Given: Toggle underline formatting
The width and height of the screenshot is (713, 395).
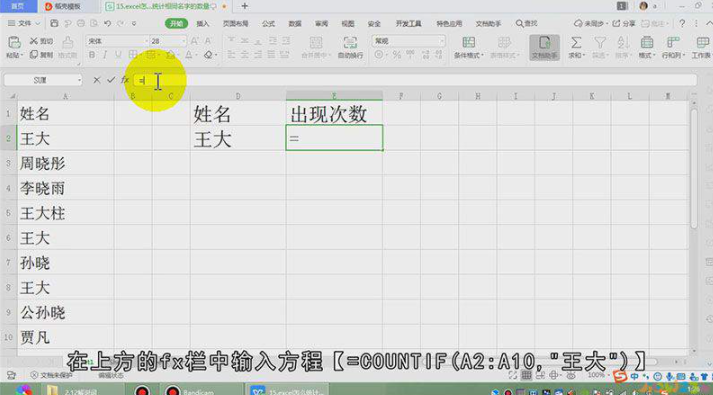Looking at the screenshot, I should pyautogui.click(x=118, y=55).
